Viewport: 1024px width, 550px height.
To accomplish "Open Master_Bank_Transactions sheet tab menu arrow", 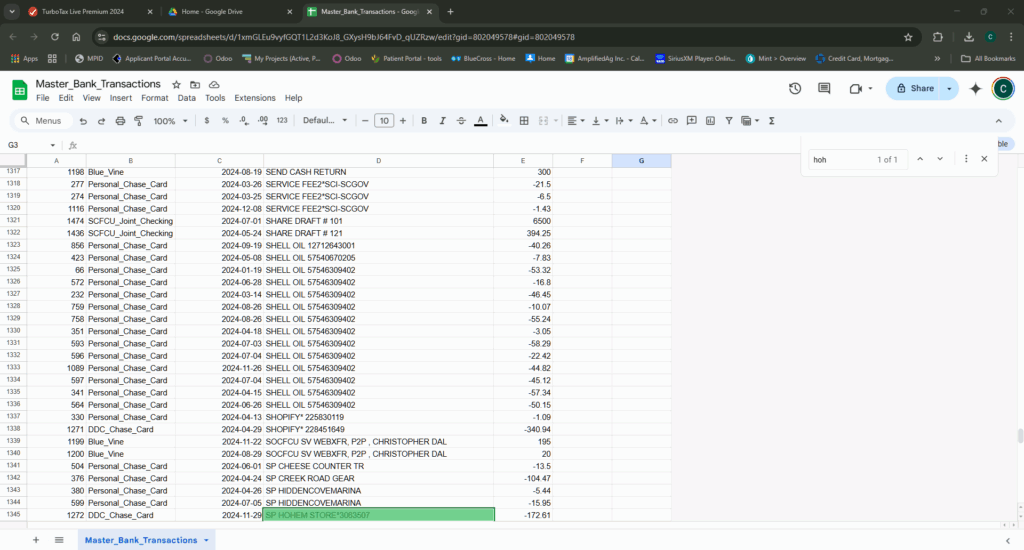I will (206, 540).
